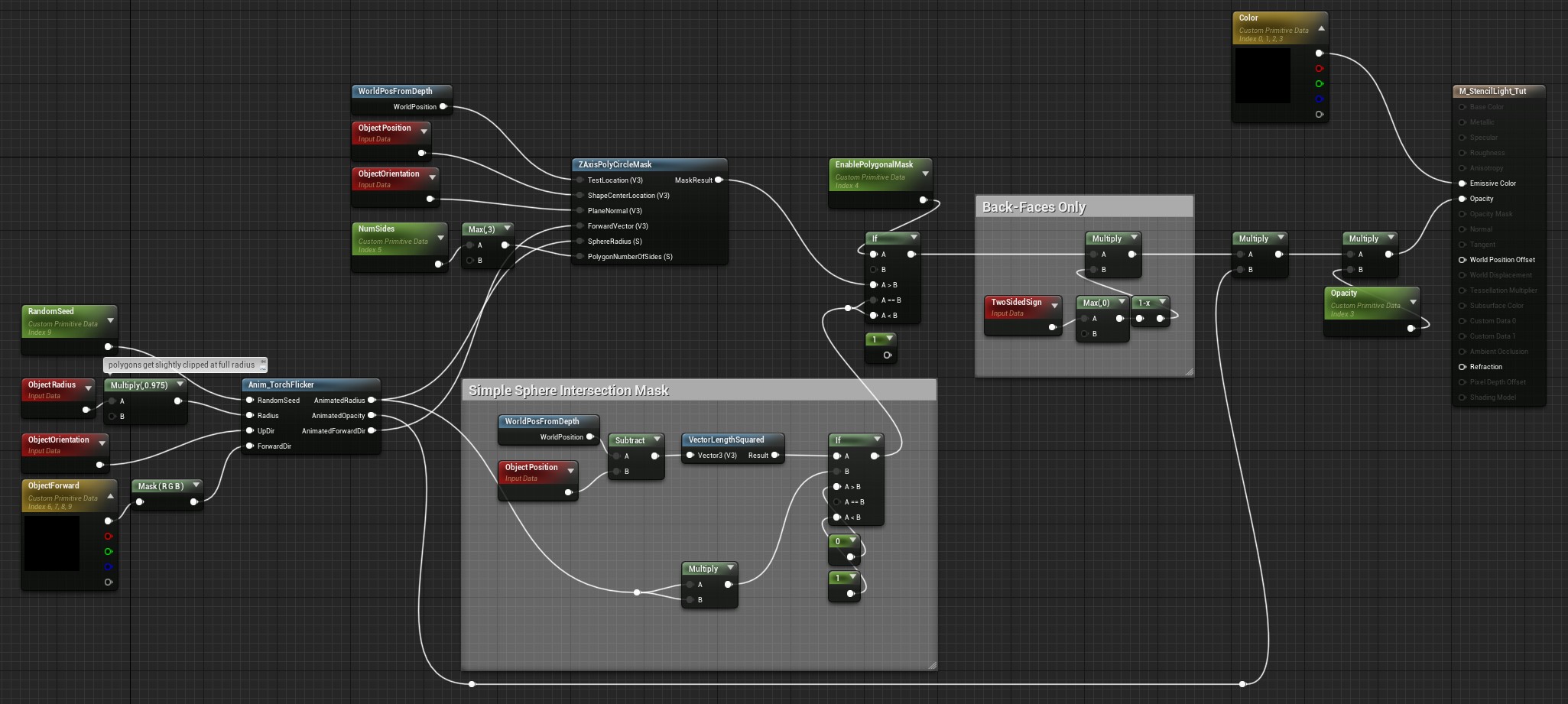Expand the EnablePolygonalMask node arrow
Image resolution: width=1568 pixels, height=704 pixels.
(925, 174)
